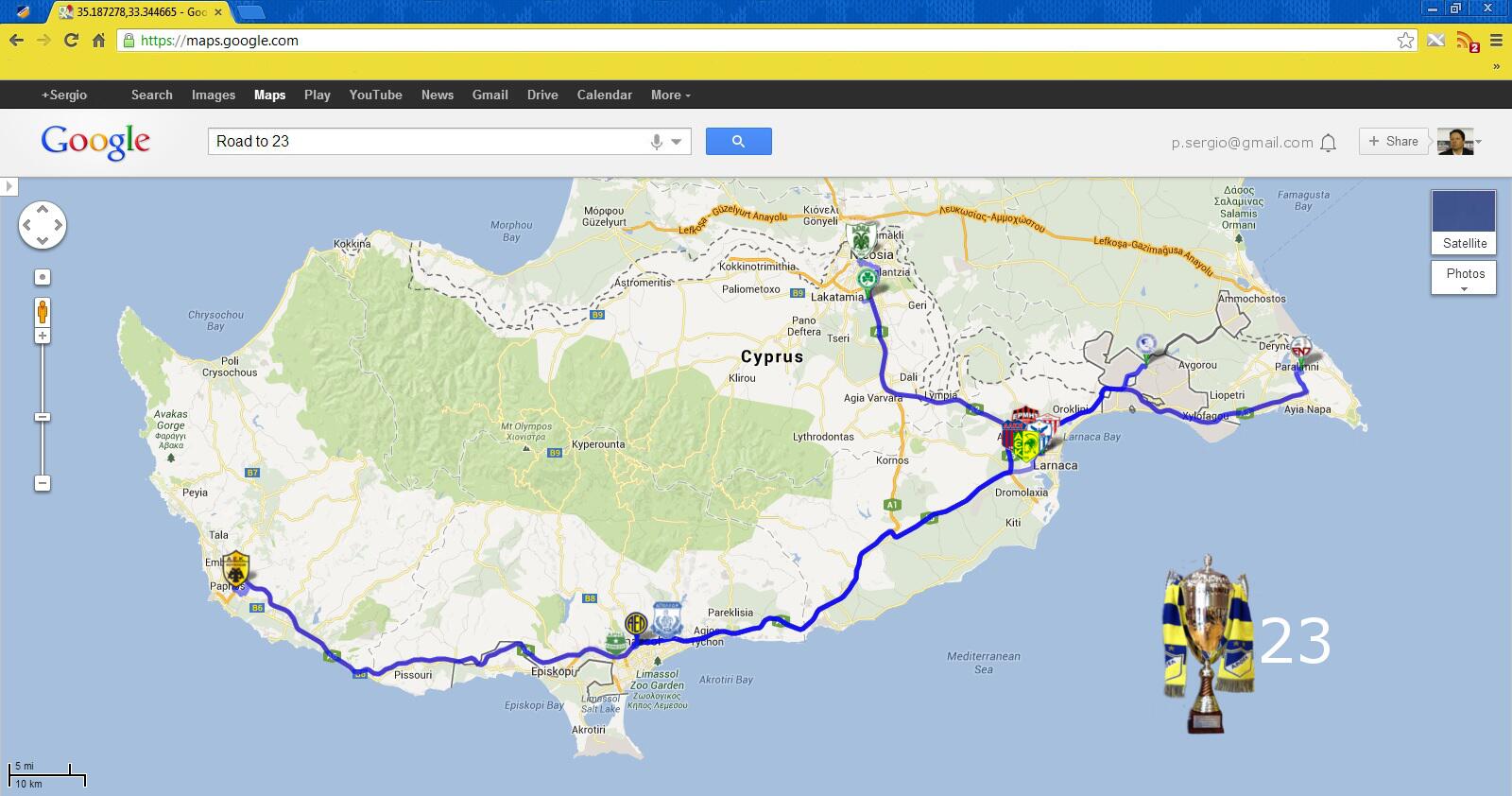Open Images in the Google bar
1512x796 pixels.
coord(214,95)
